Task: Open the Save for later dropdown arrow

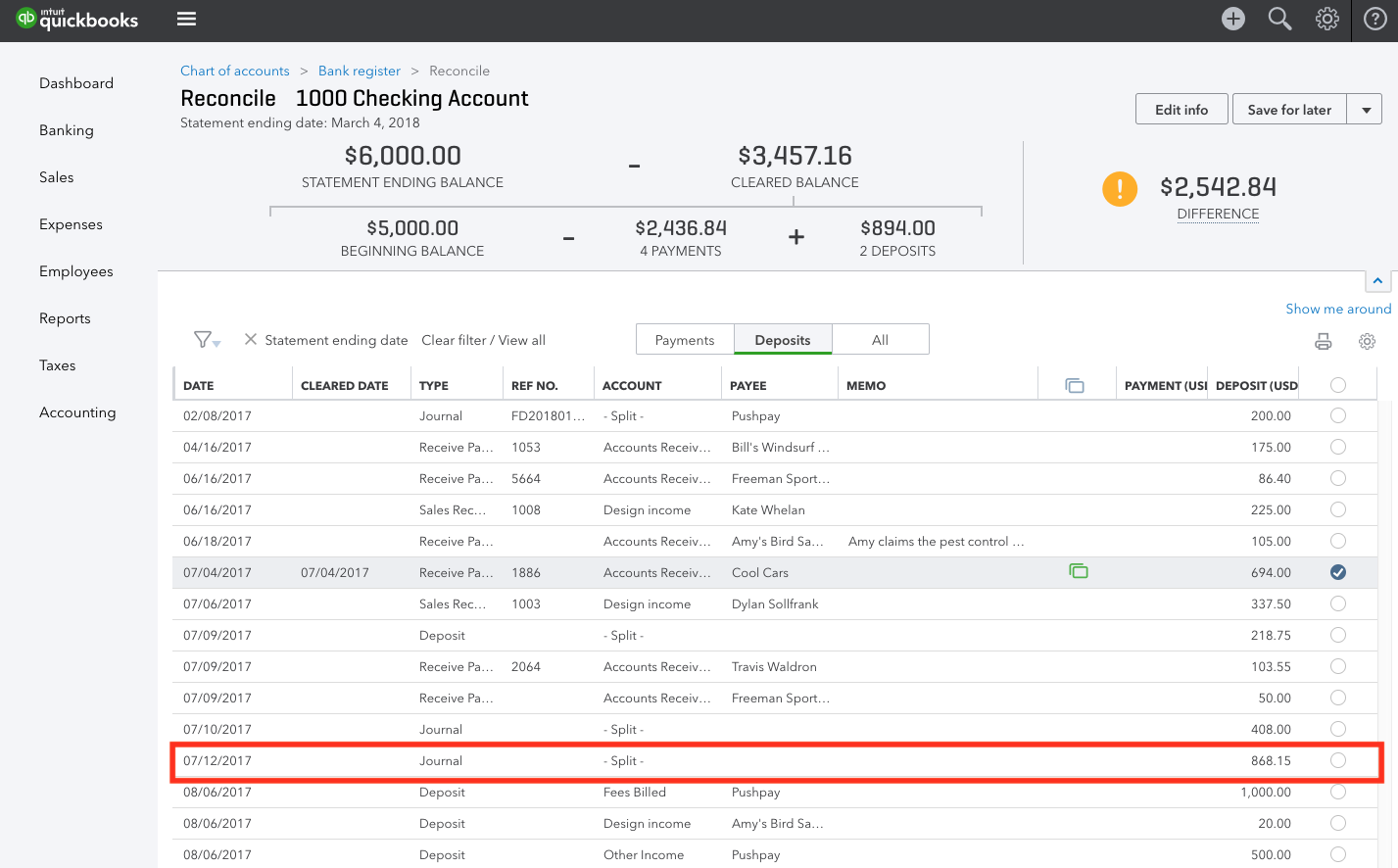Action: click(x=1366, y=109)
